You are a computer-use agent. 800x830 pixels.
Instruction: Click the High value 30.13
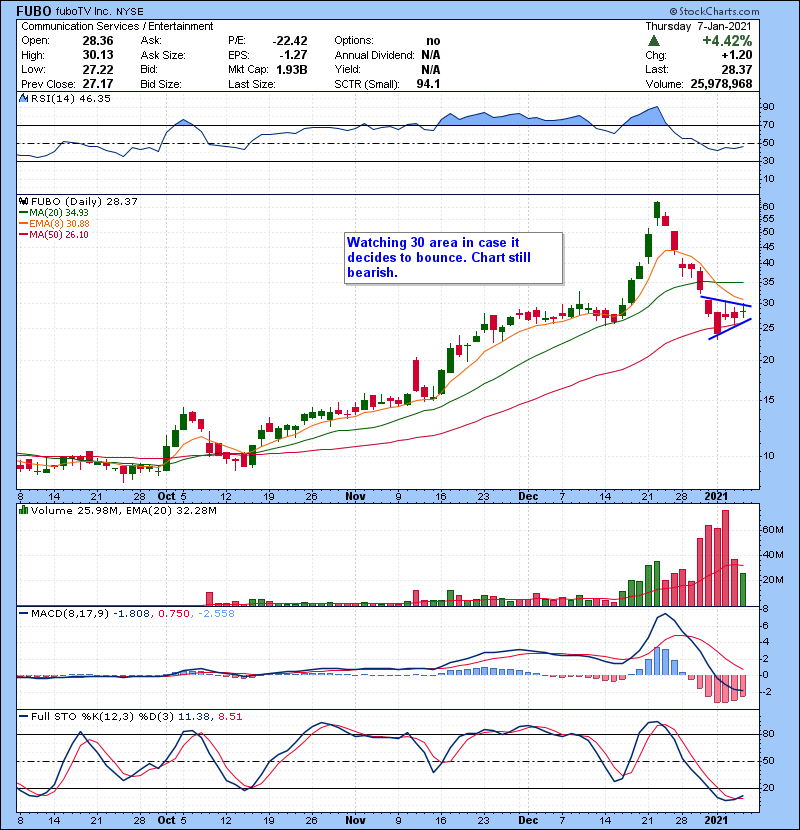pyautogui.click(x=98, y=55)
